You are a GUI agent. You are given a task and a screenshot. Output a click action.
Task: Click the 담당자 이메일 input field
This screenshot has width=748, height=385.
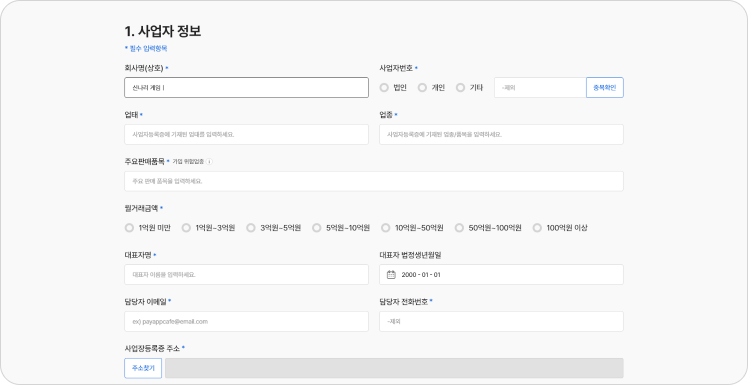[x=247, y=322]
